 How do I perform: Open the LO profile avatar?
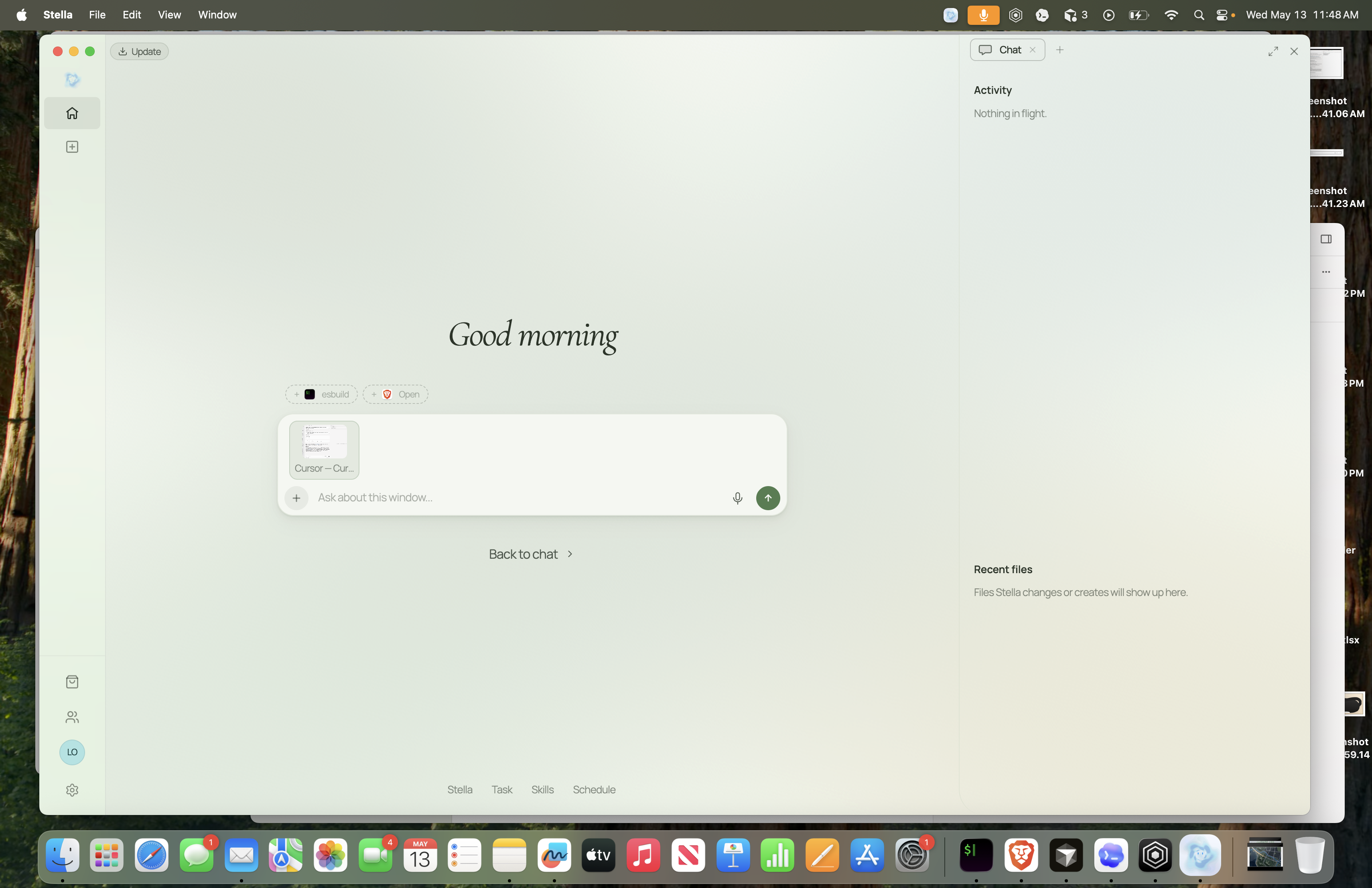point(72,752)
